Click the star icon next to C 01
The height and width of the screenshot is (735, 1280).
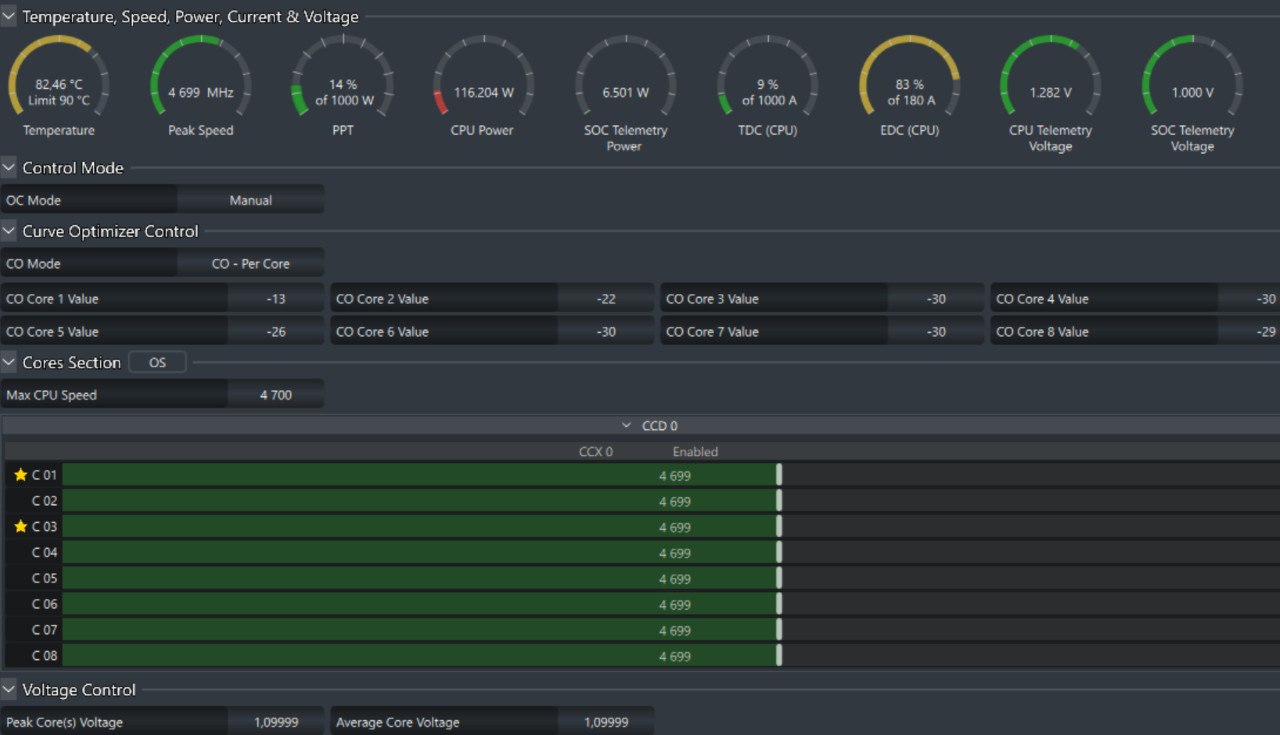pos(20,475)
